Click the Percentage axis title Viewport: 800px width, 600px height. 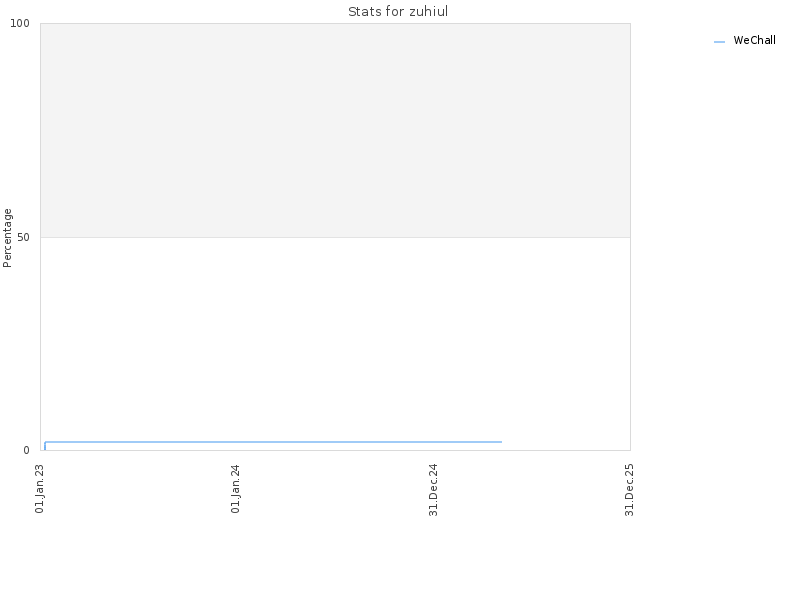[7, 238]
